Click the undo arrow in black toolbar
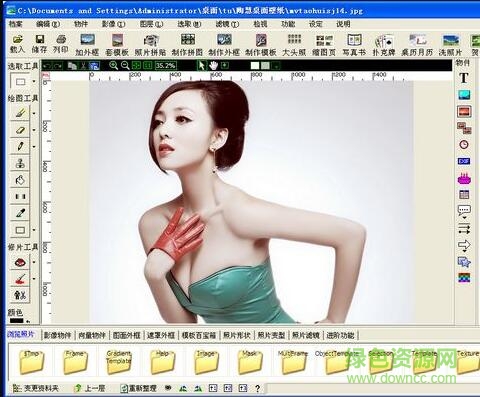This screenshot has height=397, width=480. [47, 66]
